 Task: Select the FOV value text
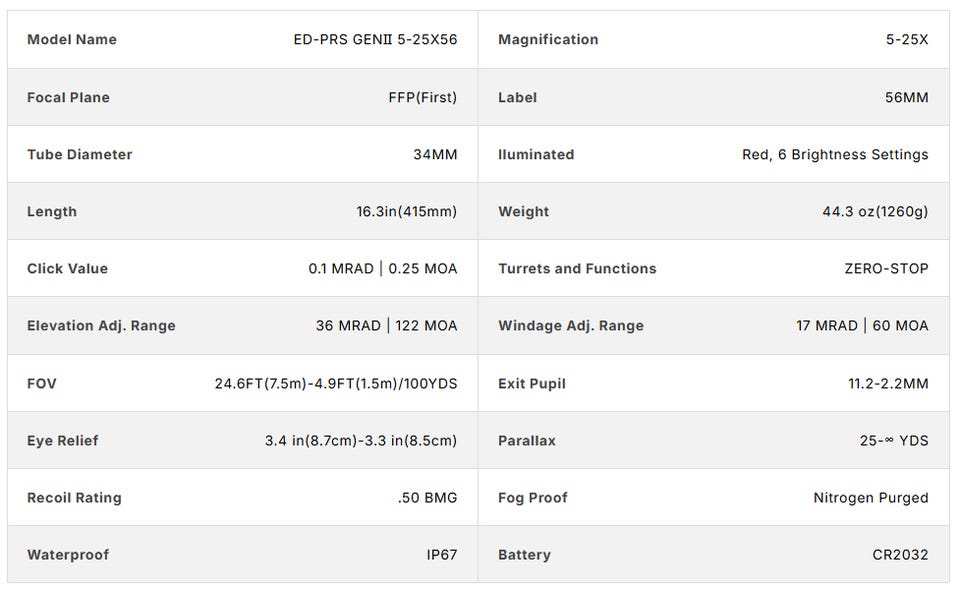coord(336,383)
